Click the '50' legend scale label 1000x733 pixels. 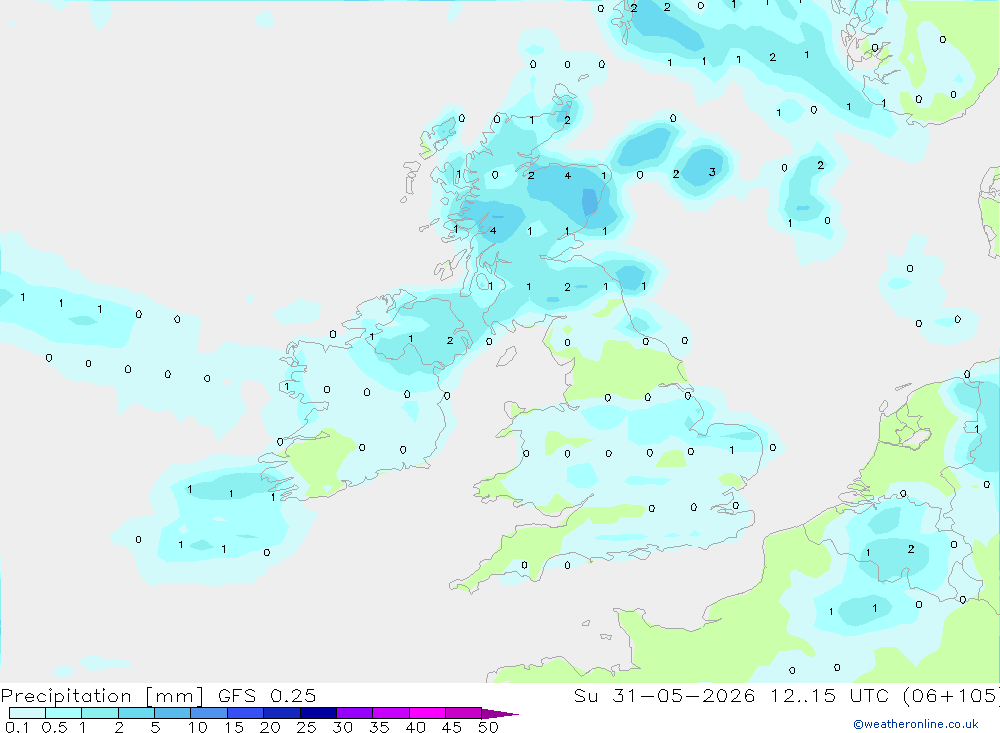(489, 727)
